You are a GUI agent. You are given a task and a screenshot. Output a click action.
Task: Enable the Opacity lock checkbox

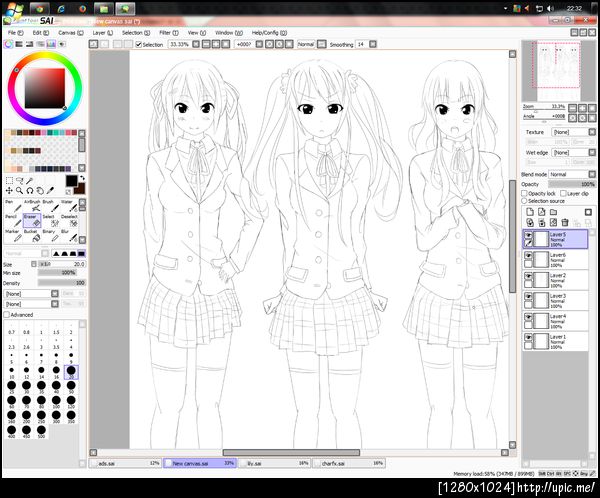click(525, 193)
